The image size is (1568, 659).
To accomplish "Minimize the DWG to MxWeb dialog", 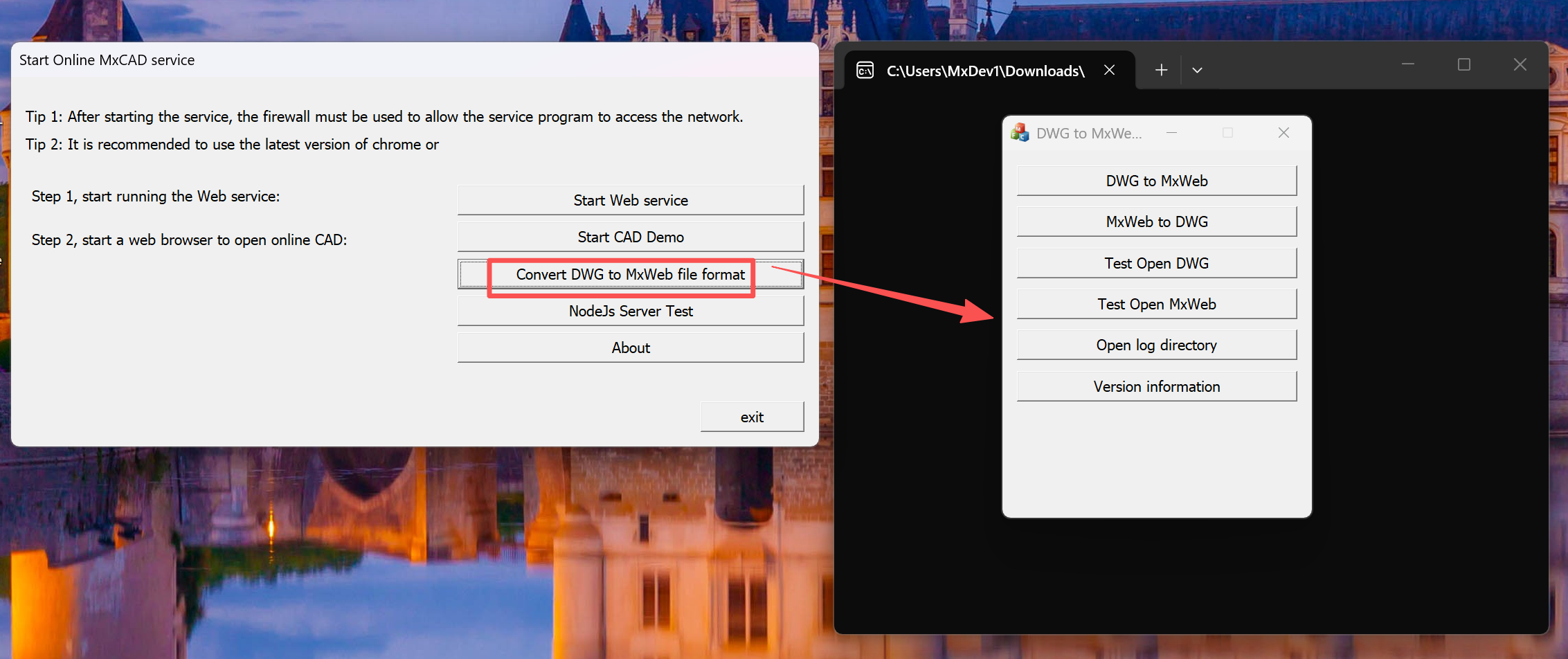I will click(1171, 133).
